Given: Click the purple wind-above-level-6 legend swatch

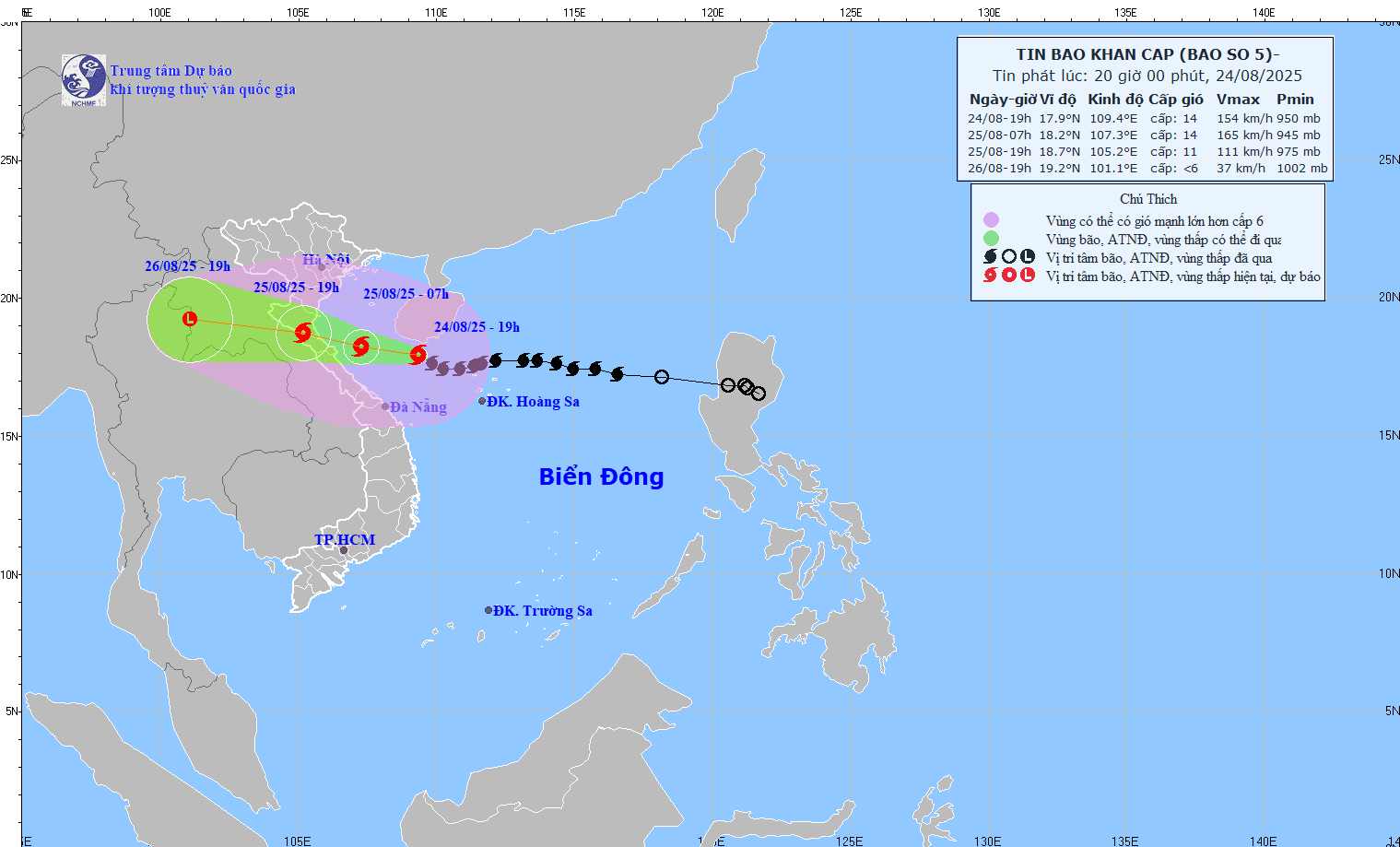Looking at the screenshot, I should coord(990,220).
